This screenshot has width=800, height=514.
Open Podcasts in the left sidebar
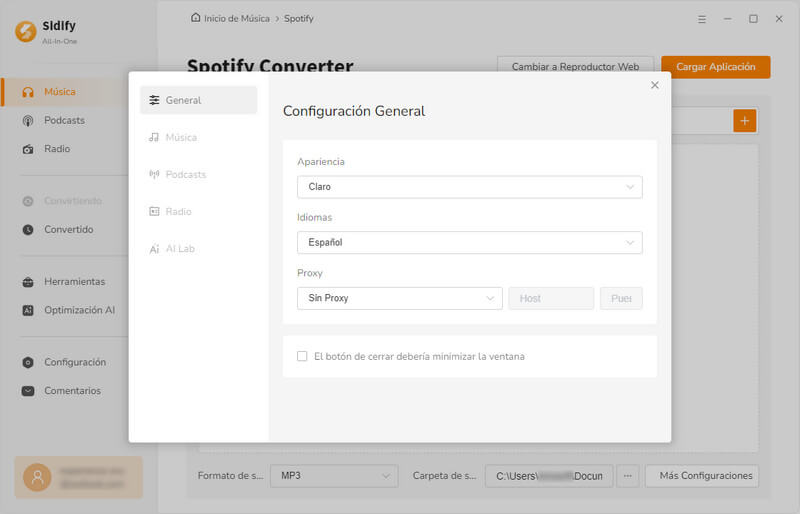click(x=64, y=120)
